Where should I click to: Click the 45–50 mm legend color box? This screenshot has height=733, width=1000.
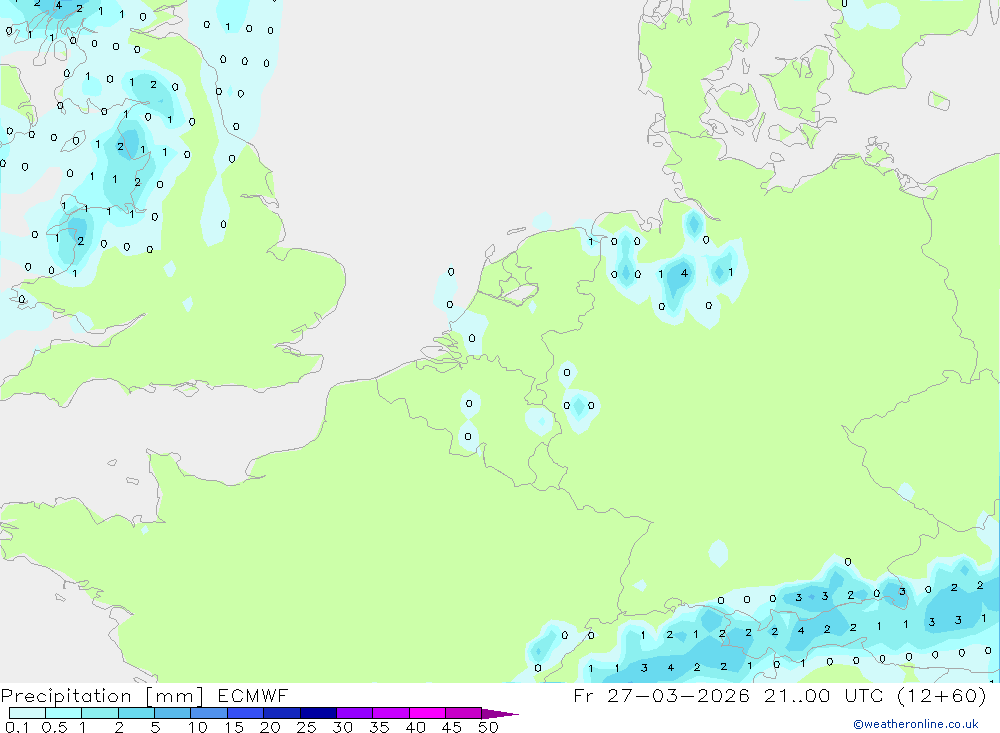pyautogui.click(x=464, y=713)
